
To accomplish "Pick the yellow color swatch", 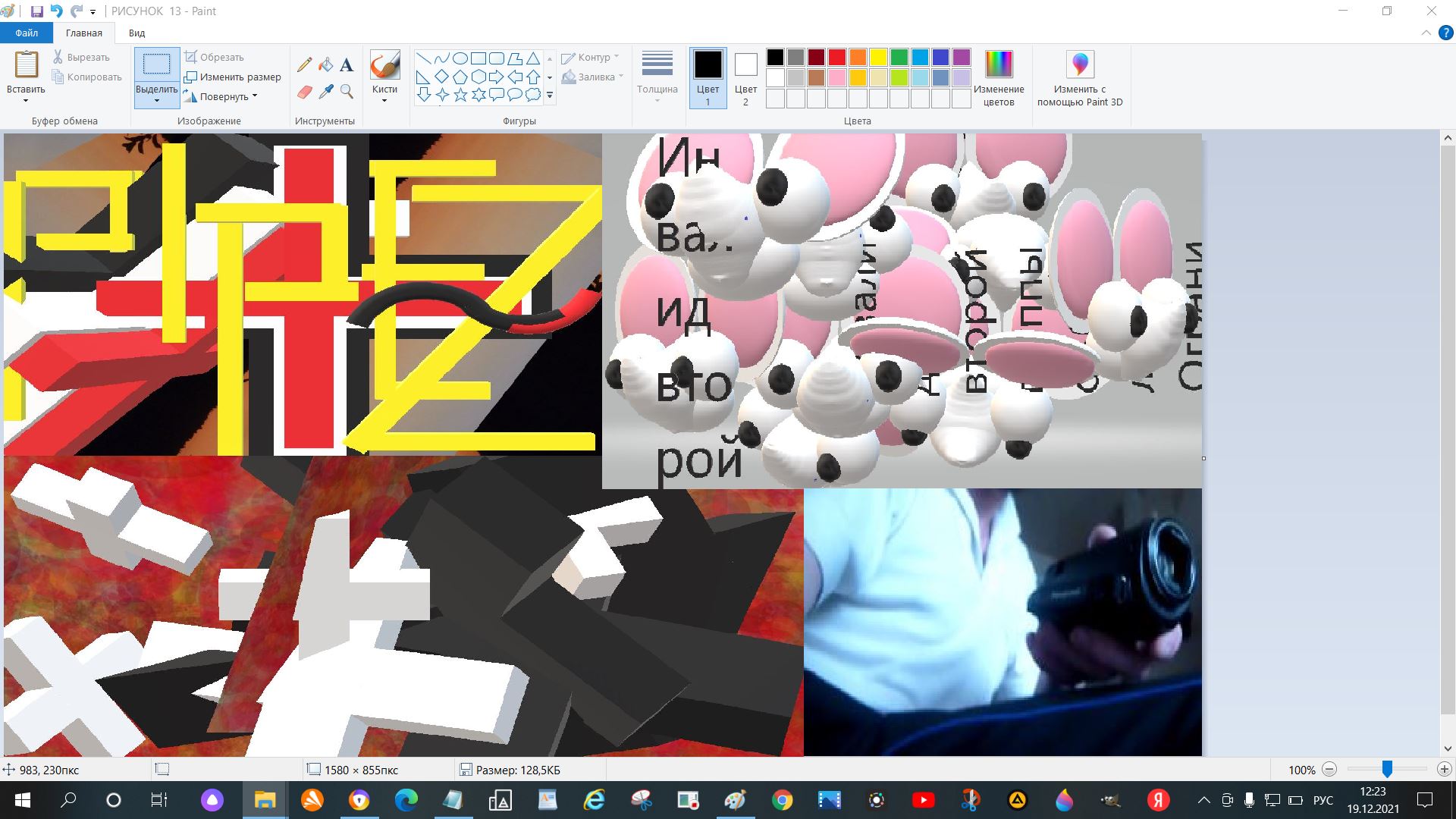I will 878,57.
